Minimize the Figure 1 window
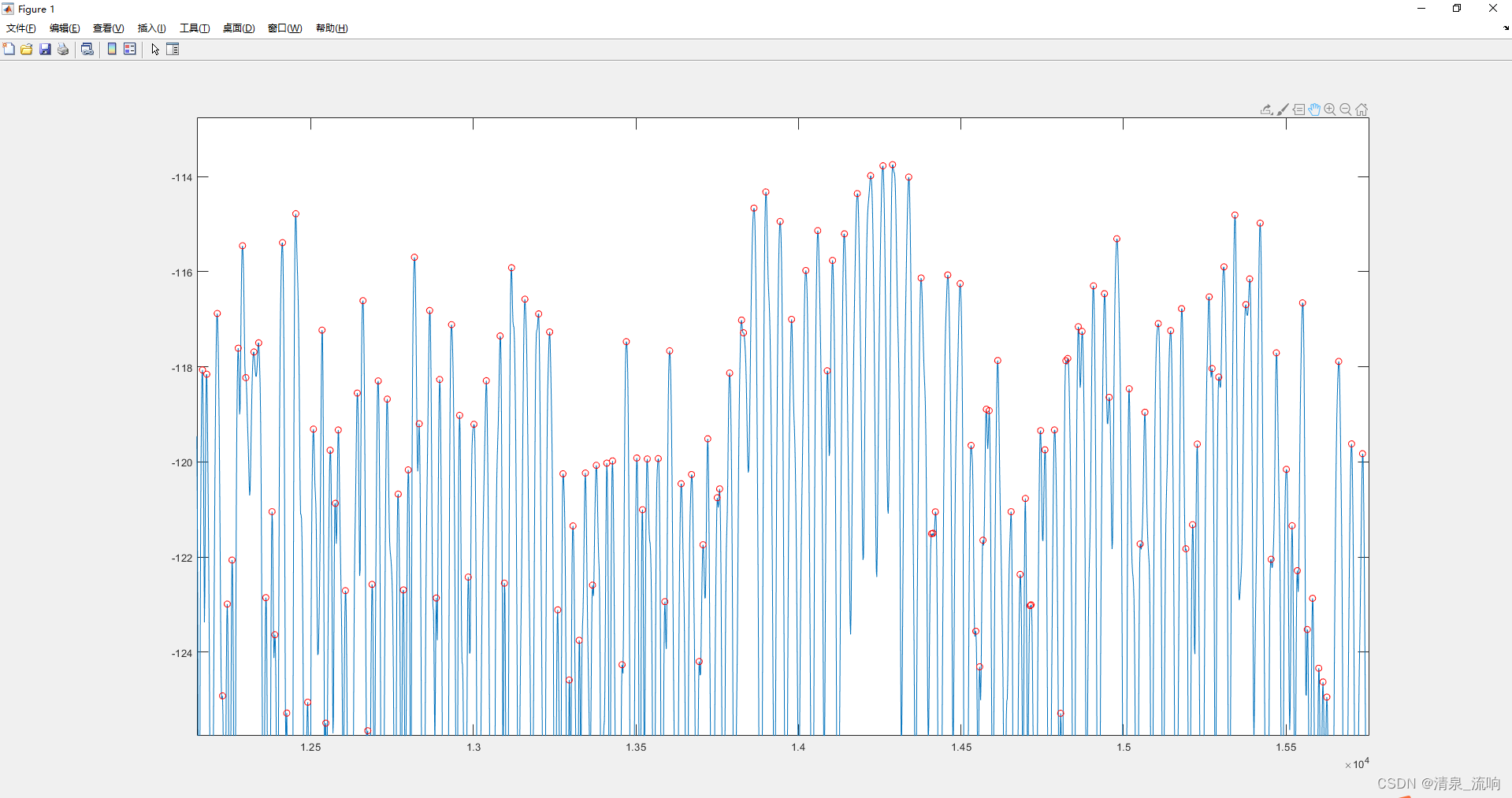1512x798 pixels. pyautogui.click(x=1421, y=9)
